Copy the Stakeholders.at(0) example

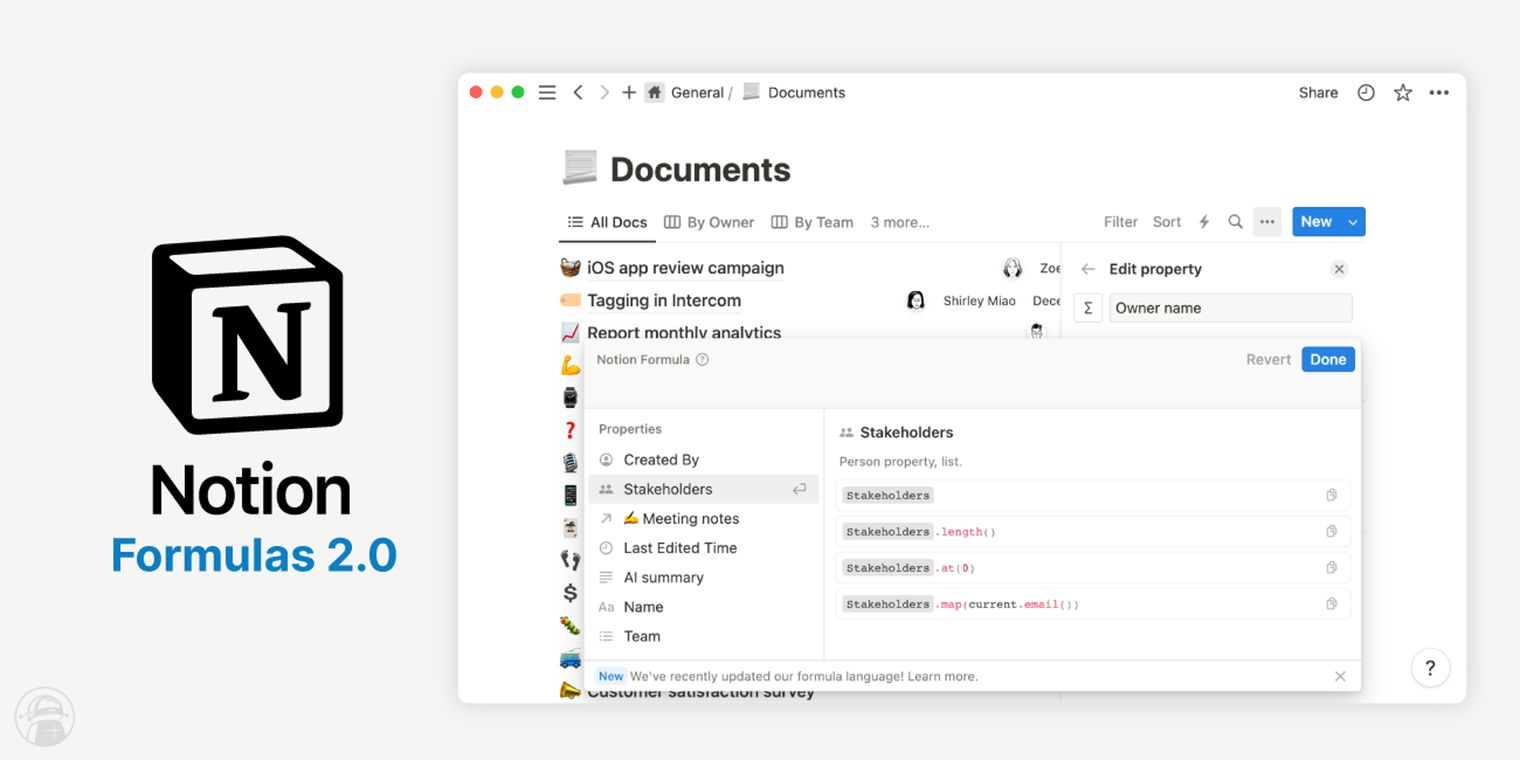1331,567
